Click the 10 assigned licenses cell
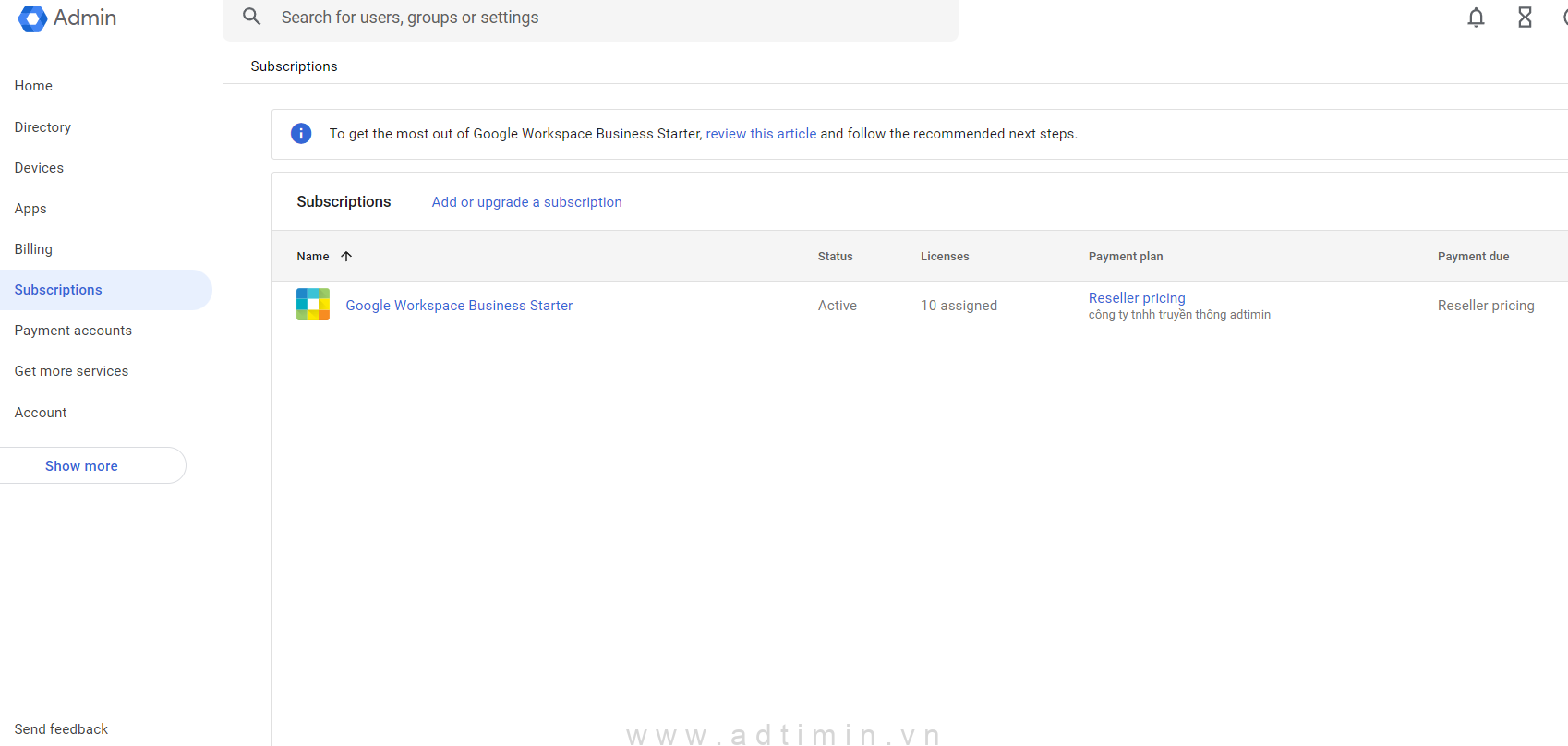The height and width of the screenshot is (746, 1568). pyautogui.click(x=959, y=306)
